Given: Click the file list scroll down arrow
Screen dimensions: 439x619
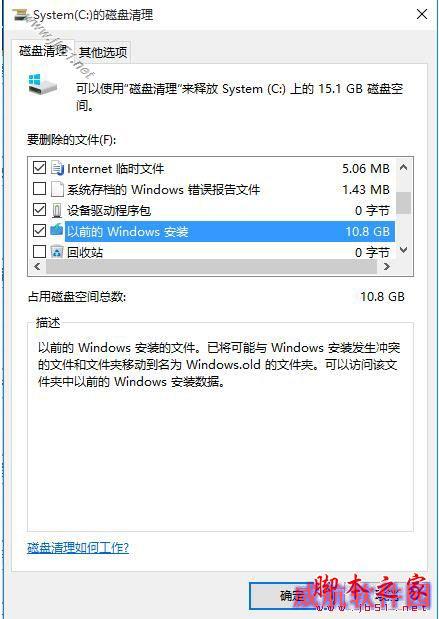Looking at the screenshot, I should coord(403,250).
